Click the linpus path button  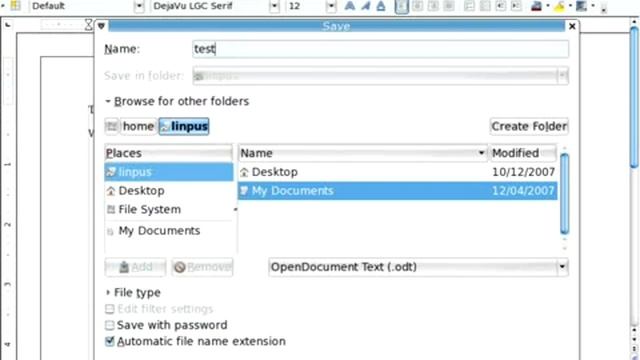click(184, 127)
